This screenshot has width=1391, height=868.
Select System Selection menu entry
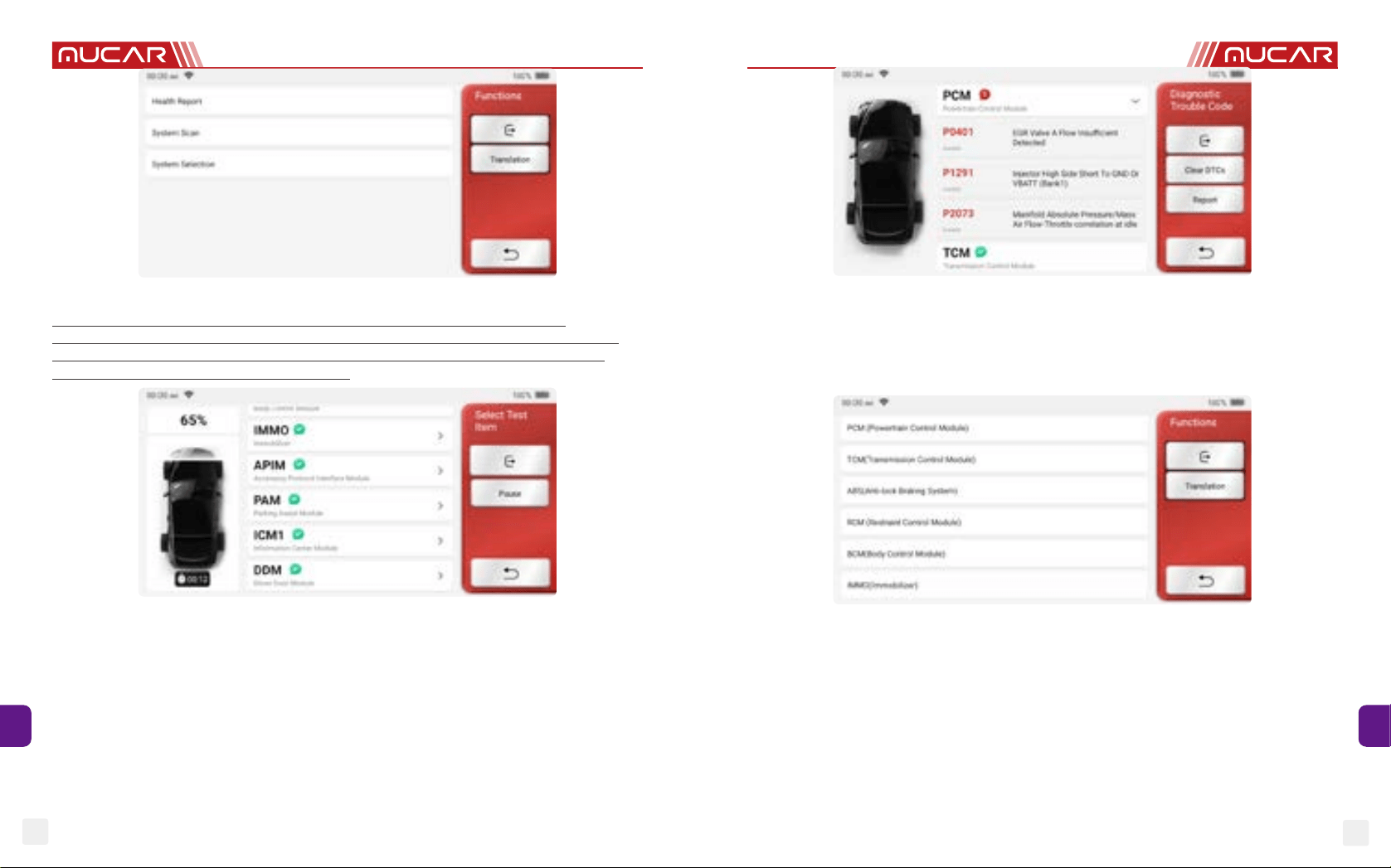299,164
